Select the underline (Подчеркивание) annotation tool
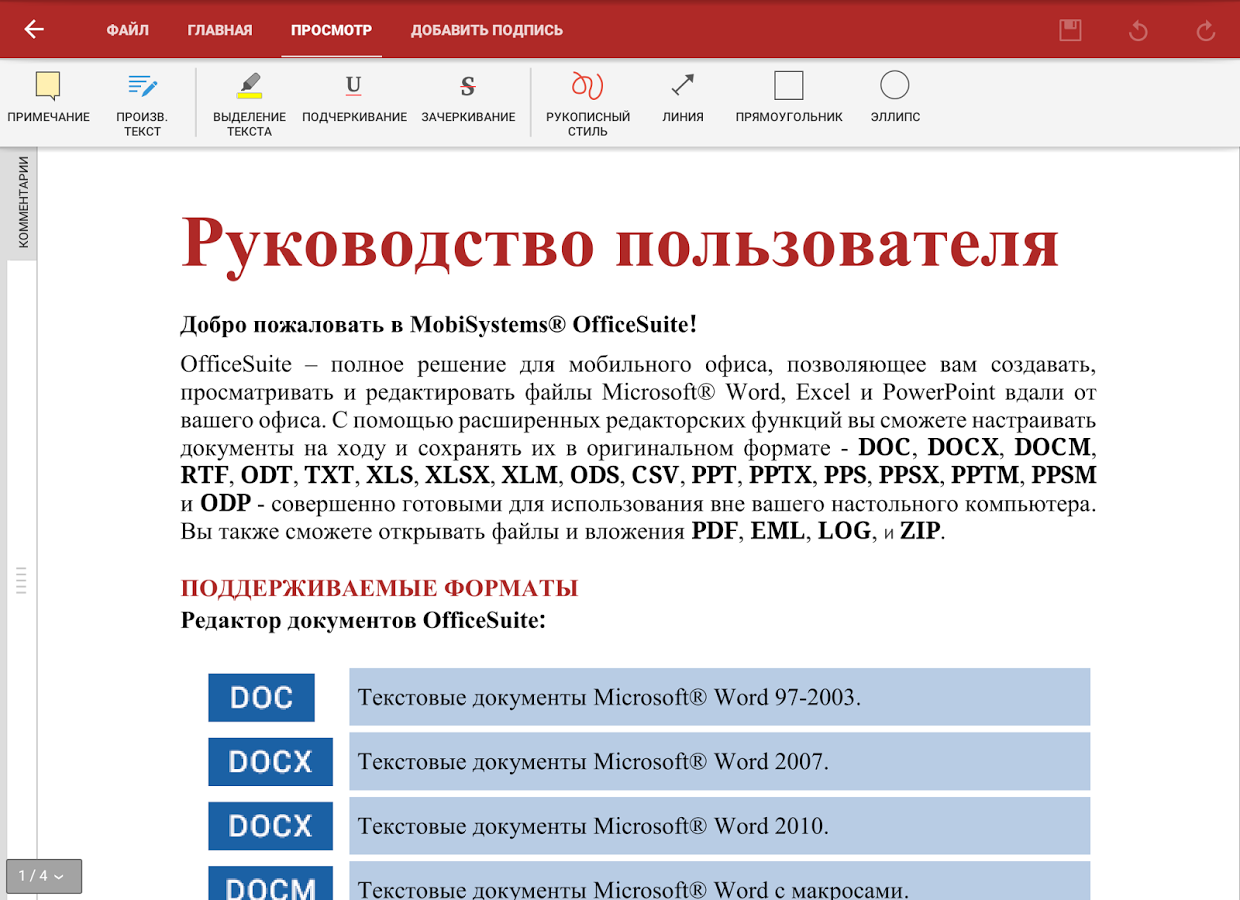 point(353,87)
